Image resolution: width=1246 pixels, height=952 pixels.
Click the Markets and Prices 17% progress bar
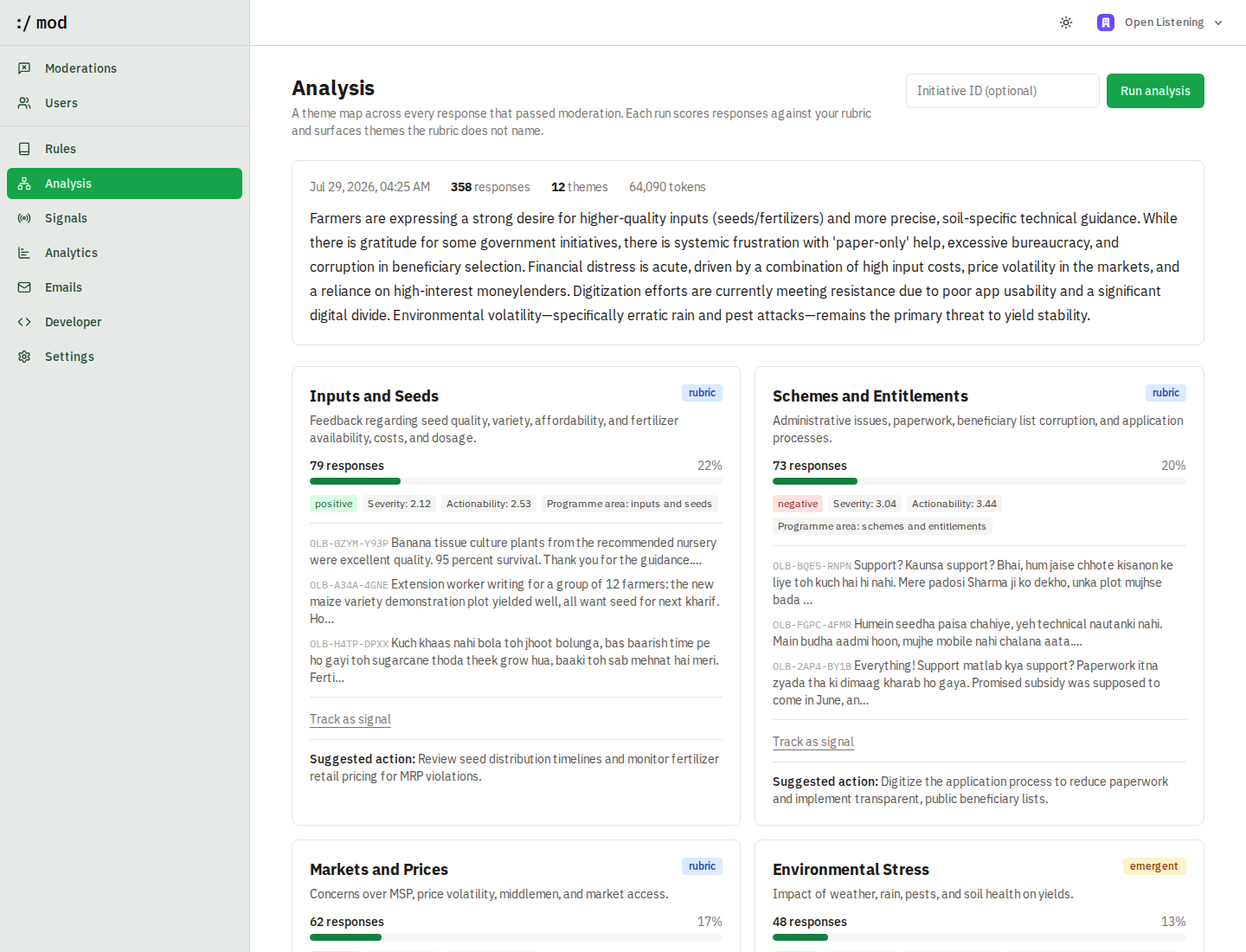tap(516, 937)
